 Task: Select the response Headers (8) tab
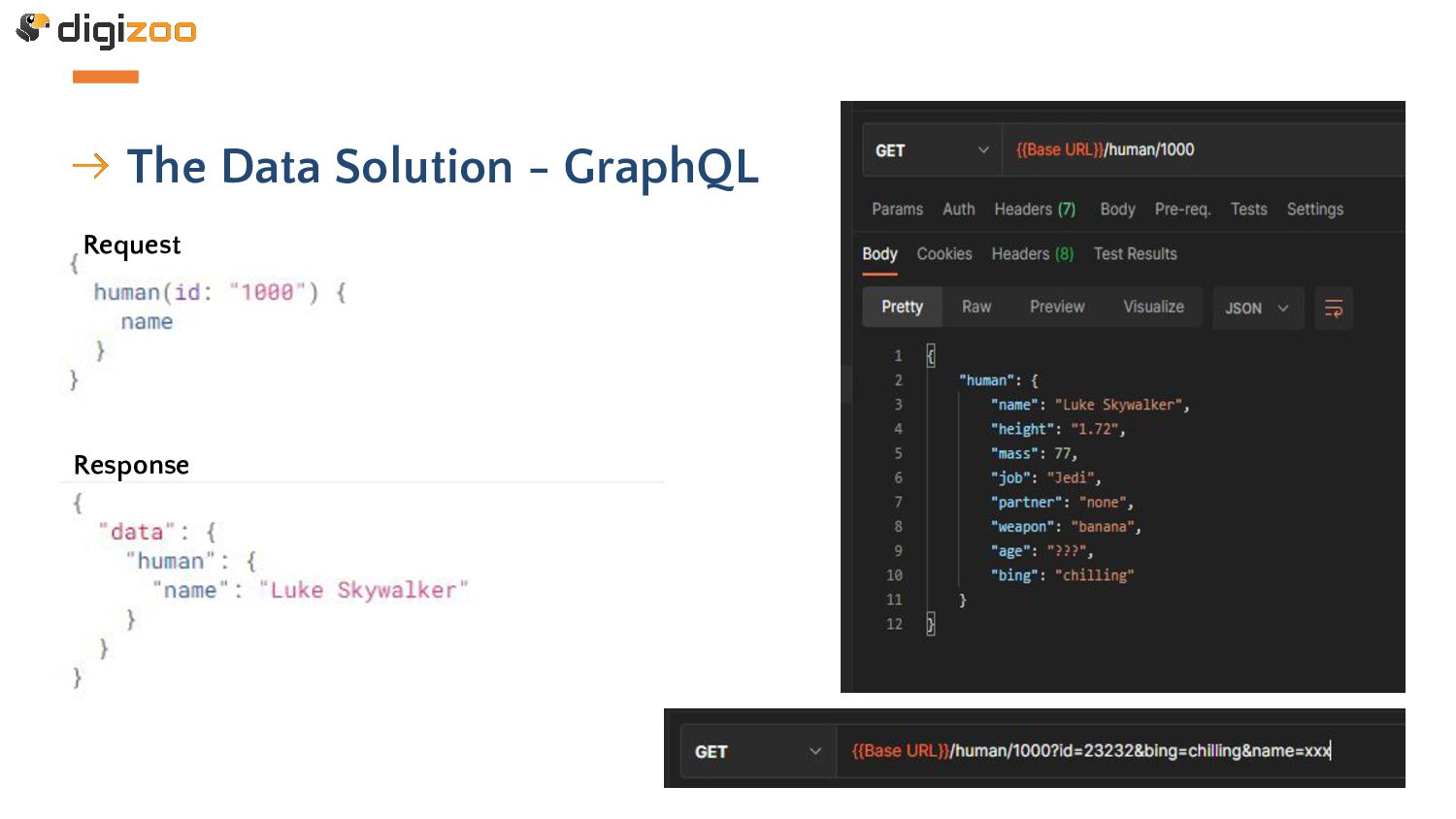[1033, 254]
